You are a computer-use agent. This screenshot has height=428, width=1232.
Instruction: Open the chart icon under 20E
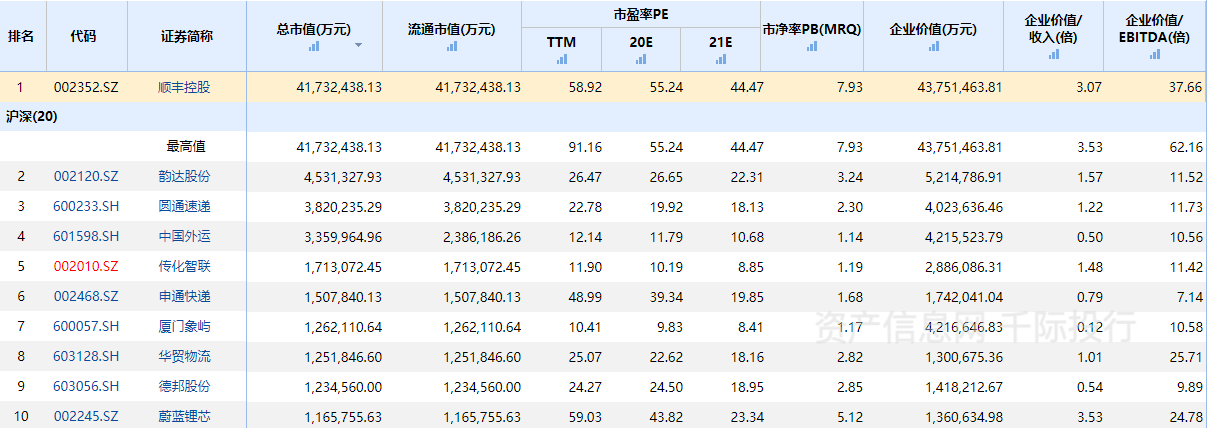click(640, 59)
